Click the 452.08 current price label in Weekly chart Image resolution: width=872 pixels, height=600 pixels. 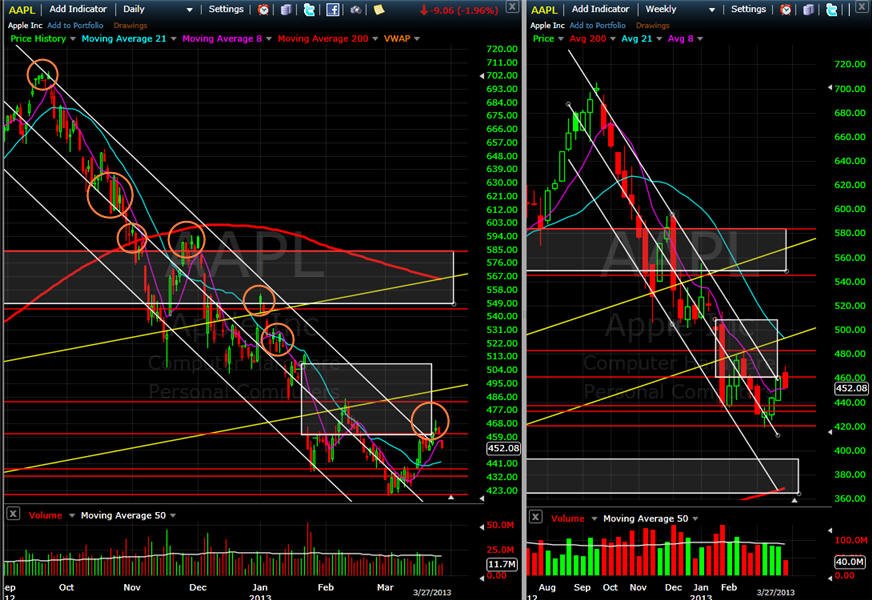[851, 388]
